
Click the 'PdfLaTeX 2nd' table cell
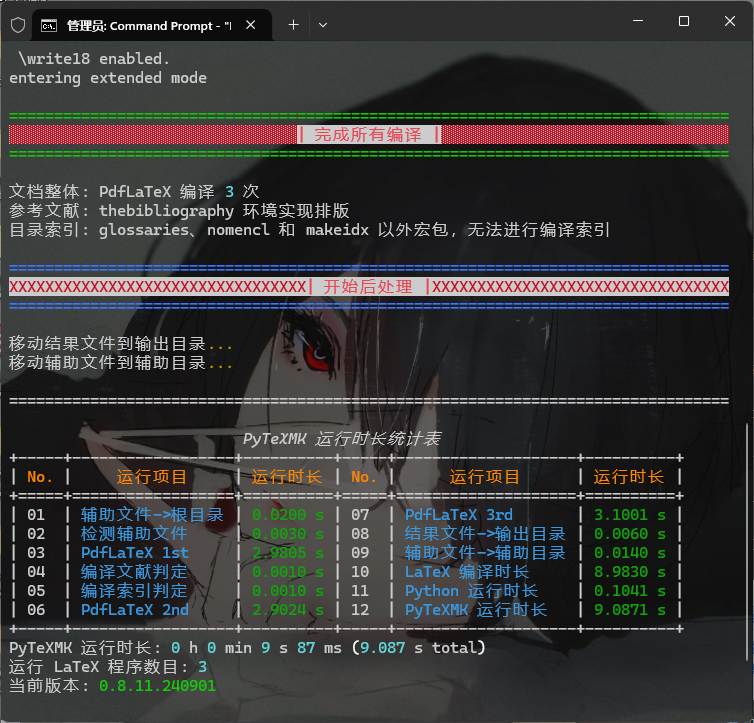134,610
